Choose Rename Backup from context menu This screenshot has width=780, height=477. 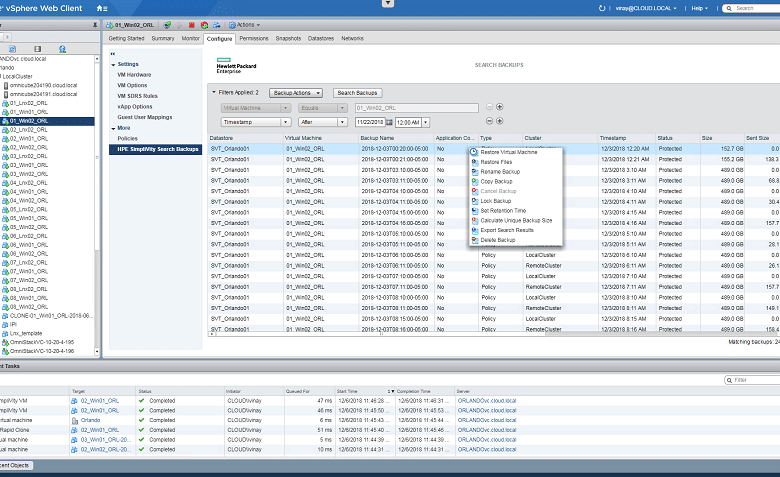[515, 172]
